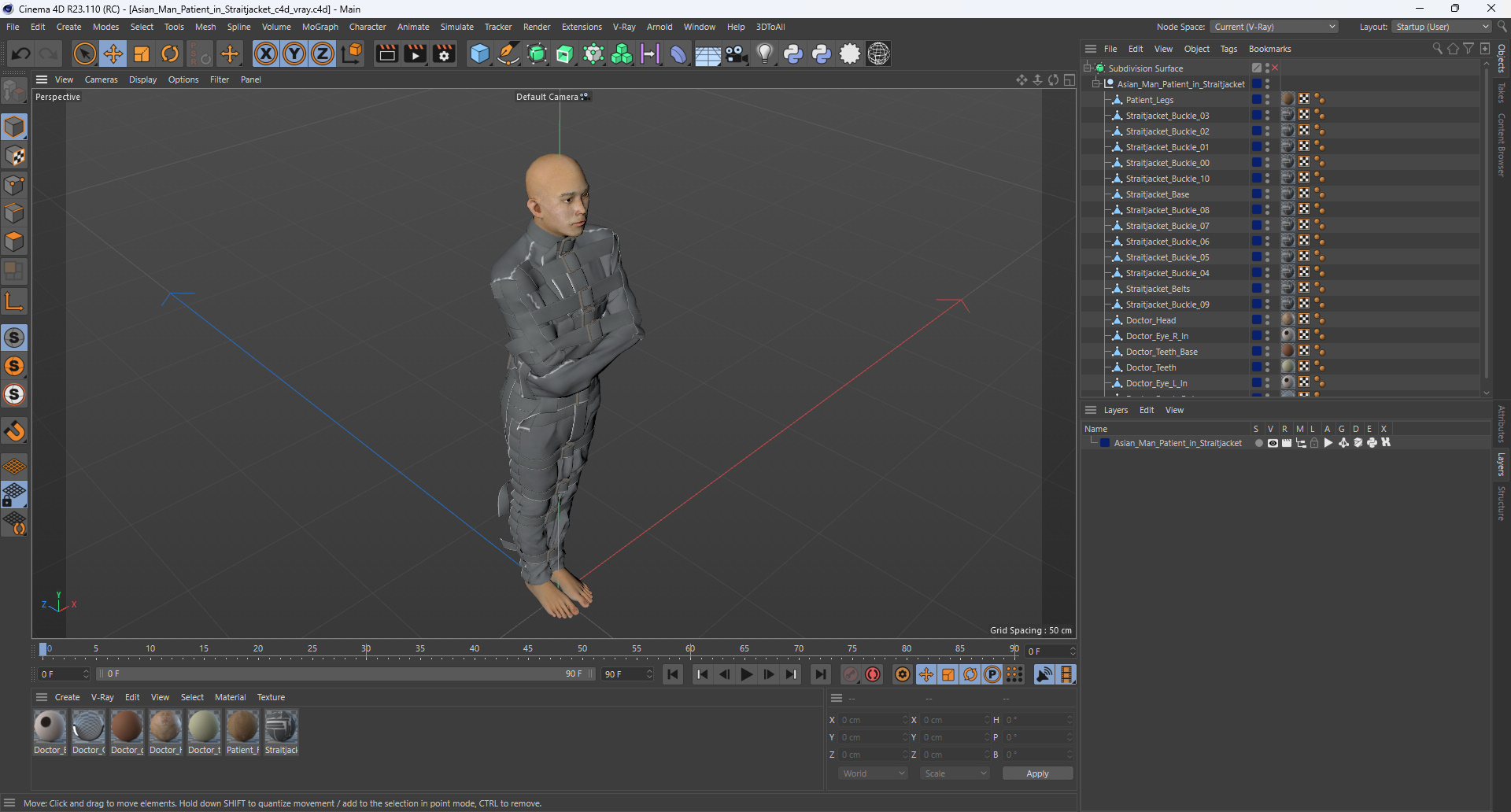Click the timeline marker at frame 45

point(528,649)
